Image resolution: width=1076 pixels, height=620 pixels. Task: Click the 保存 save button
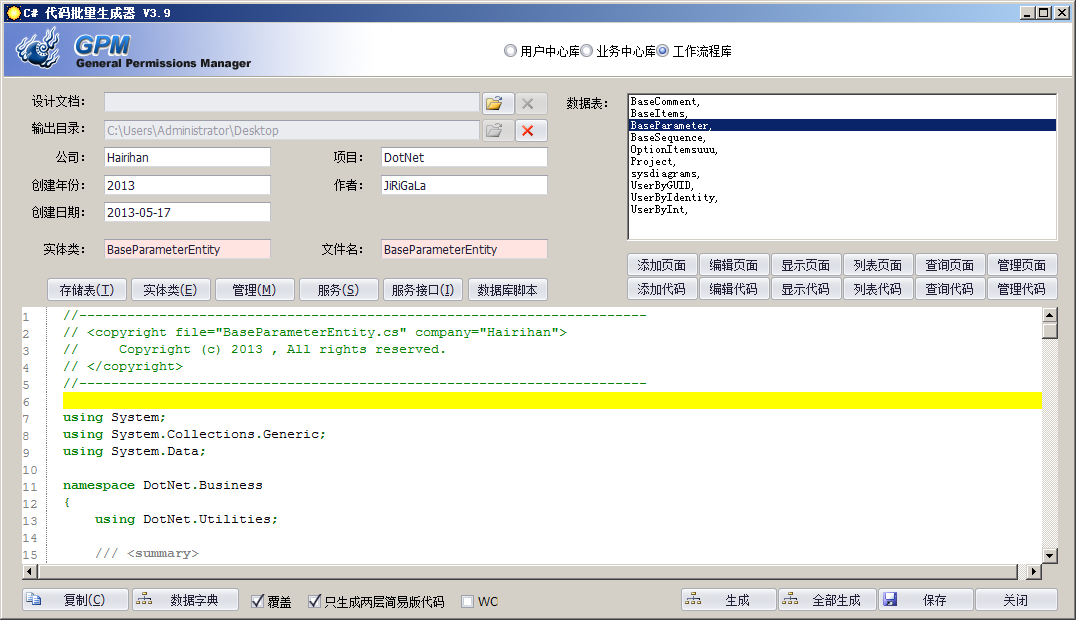[x=925, y=600]
